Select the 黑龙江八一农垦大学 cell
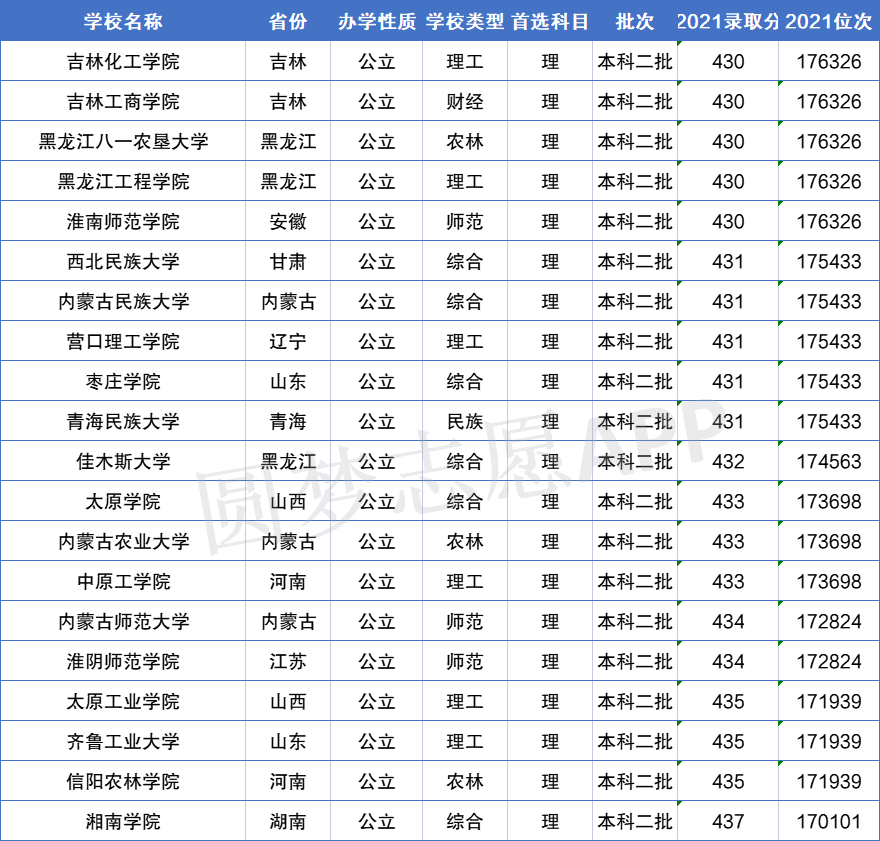 123,141
